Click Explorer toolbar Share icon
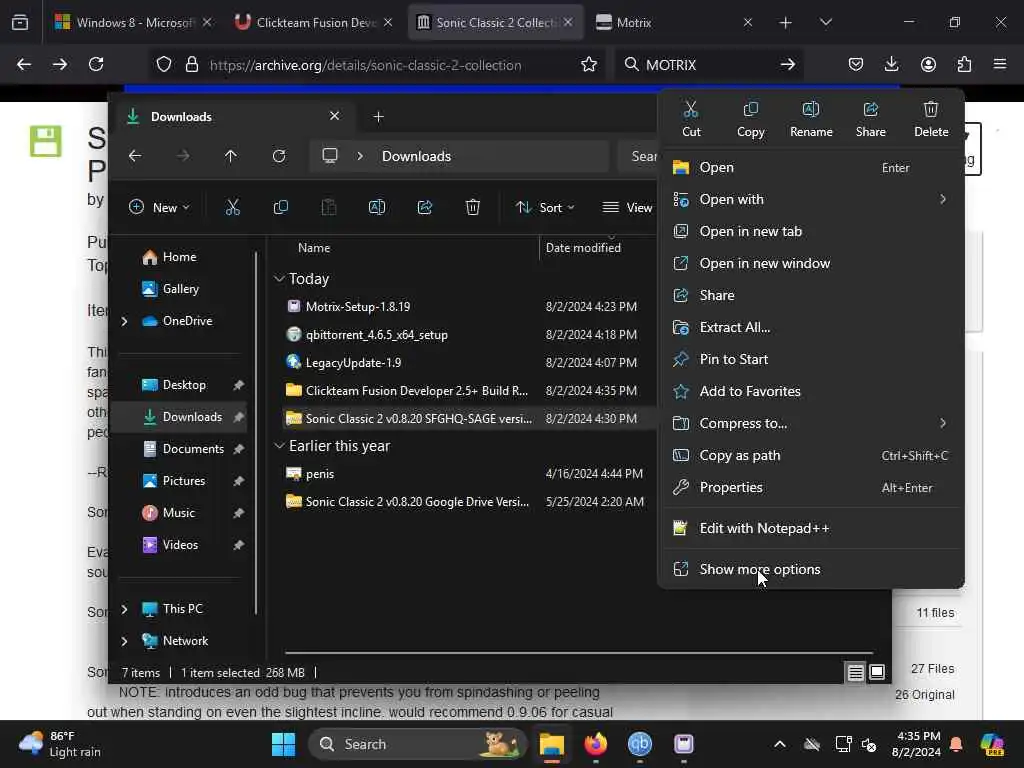 [424, 208]
